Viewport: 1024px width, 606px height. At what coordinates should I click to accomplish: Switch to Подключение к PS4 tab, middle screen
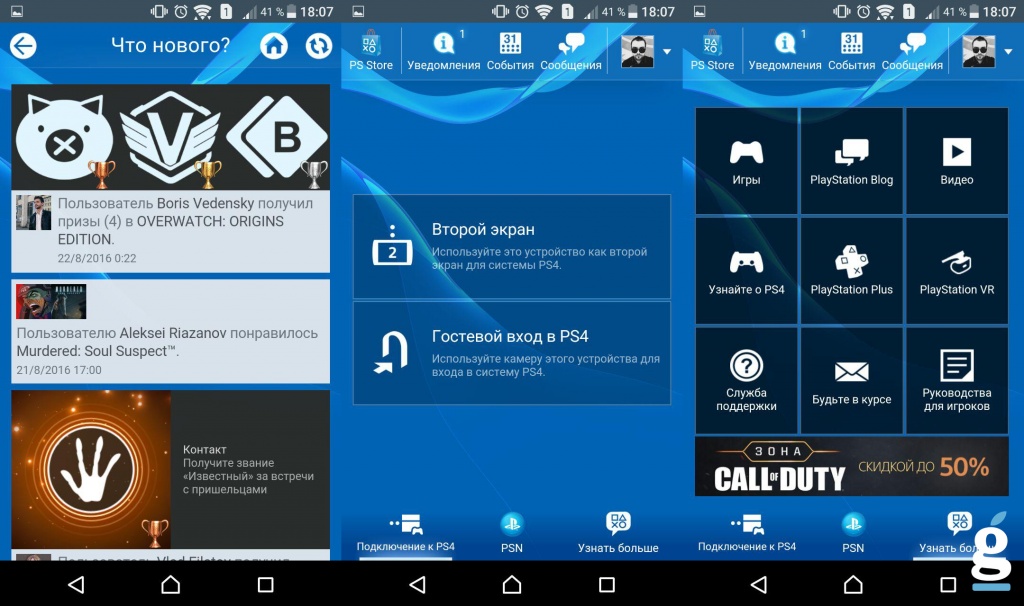406,532
